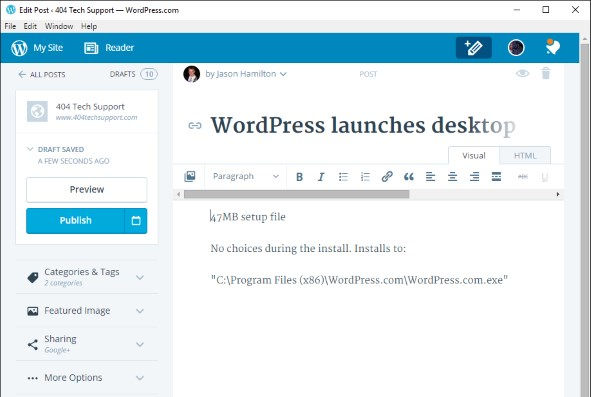Click the 'No choices during the install' line
The height and width of the screenshot is (397, 591).
(x=308, y=248)
